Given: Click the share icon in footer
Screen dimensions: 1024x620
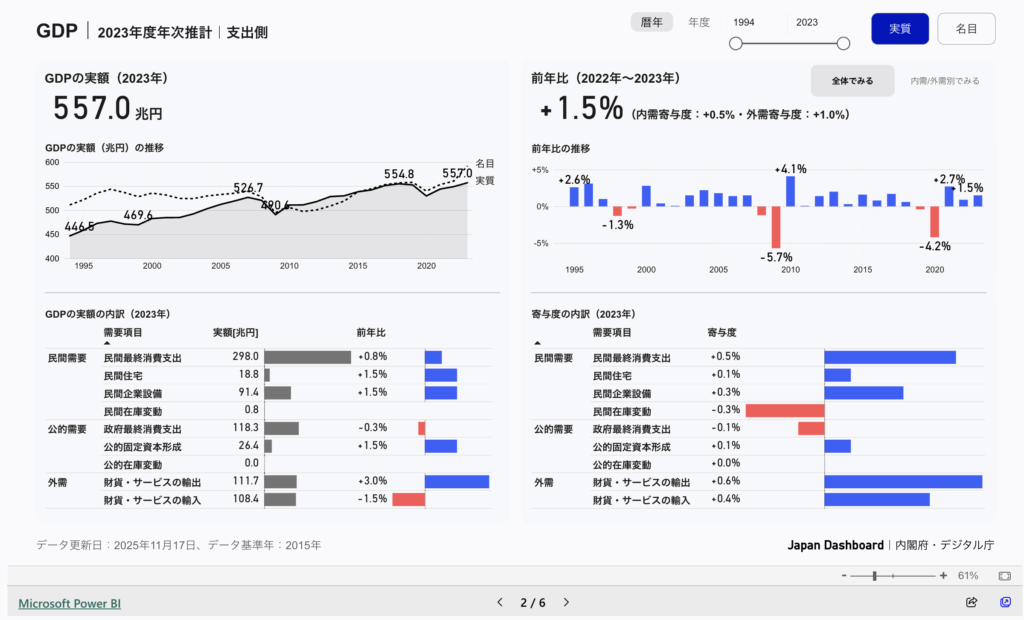Looking at the screenshot, I should coord(971,602).
